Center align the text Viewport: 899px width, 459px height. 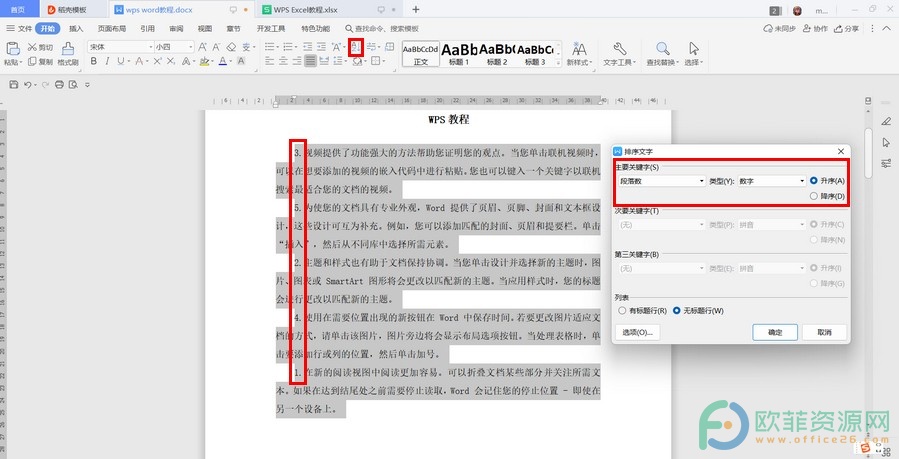[x=283, y=61]
